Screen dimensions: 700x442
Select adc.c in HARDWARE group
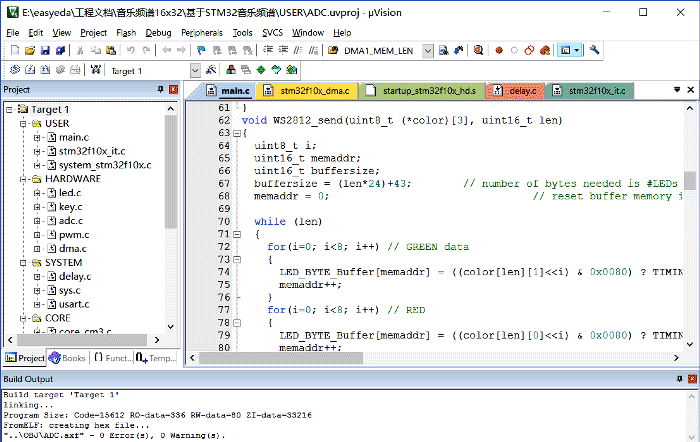pos(70,220)
